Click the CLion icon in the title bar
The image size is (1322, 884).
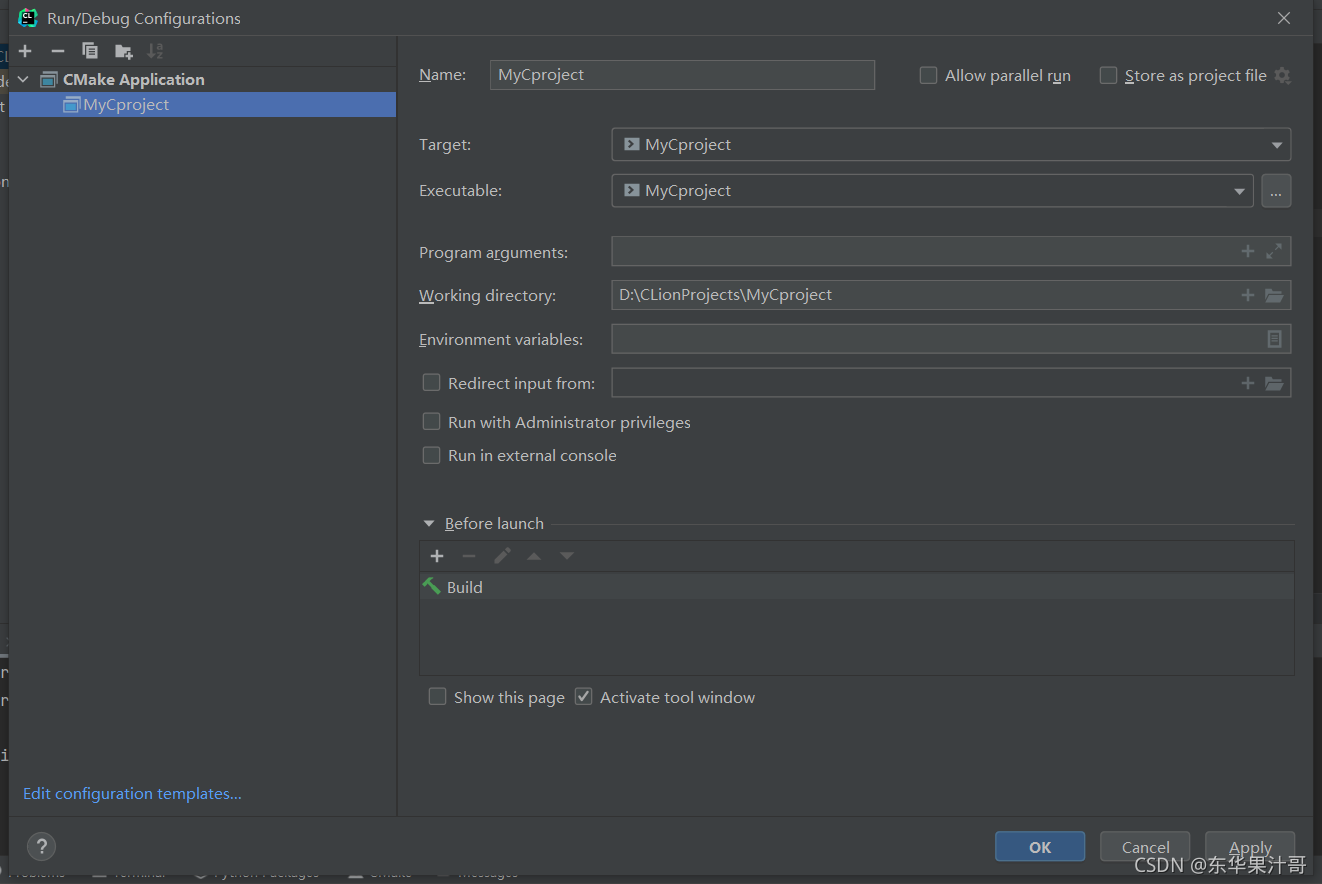[x=28, y=18]
